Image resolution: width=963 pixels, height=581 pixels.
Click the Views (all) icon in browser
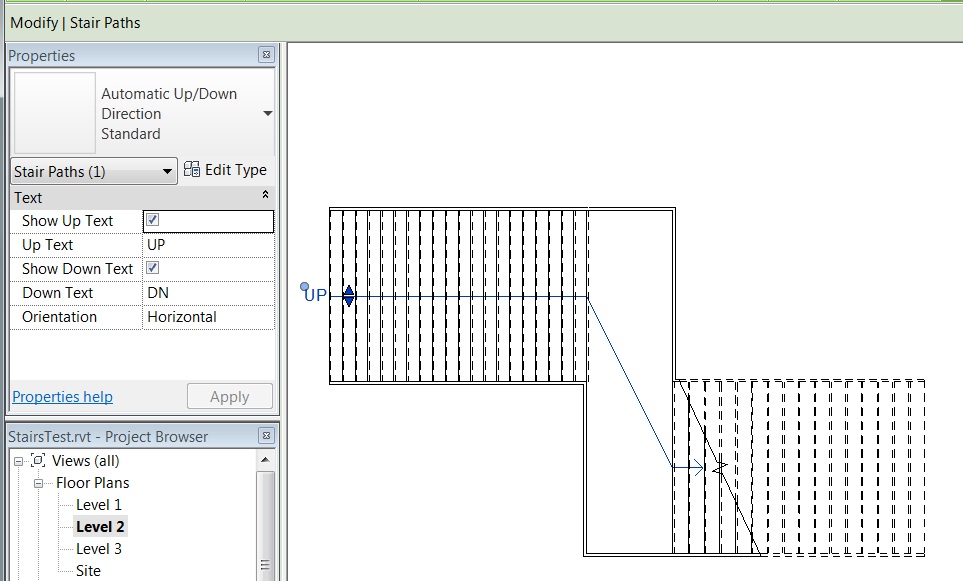[x=38, y=460]
